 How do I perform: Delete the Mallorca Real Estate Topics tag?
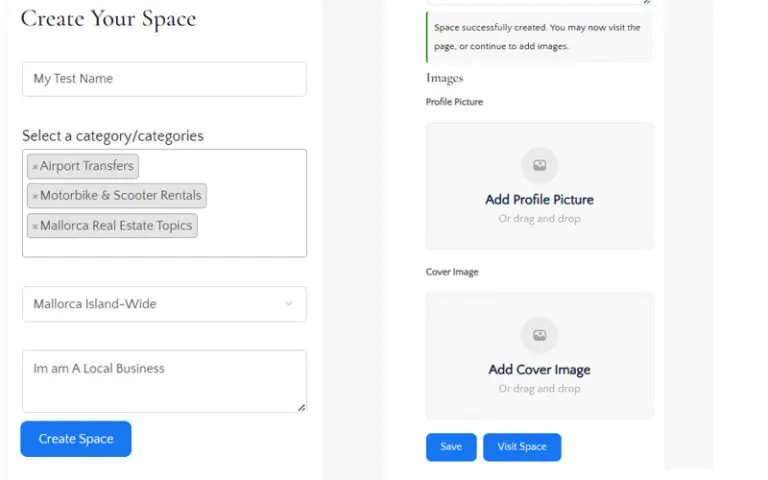click(x=35, y=227)
